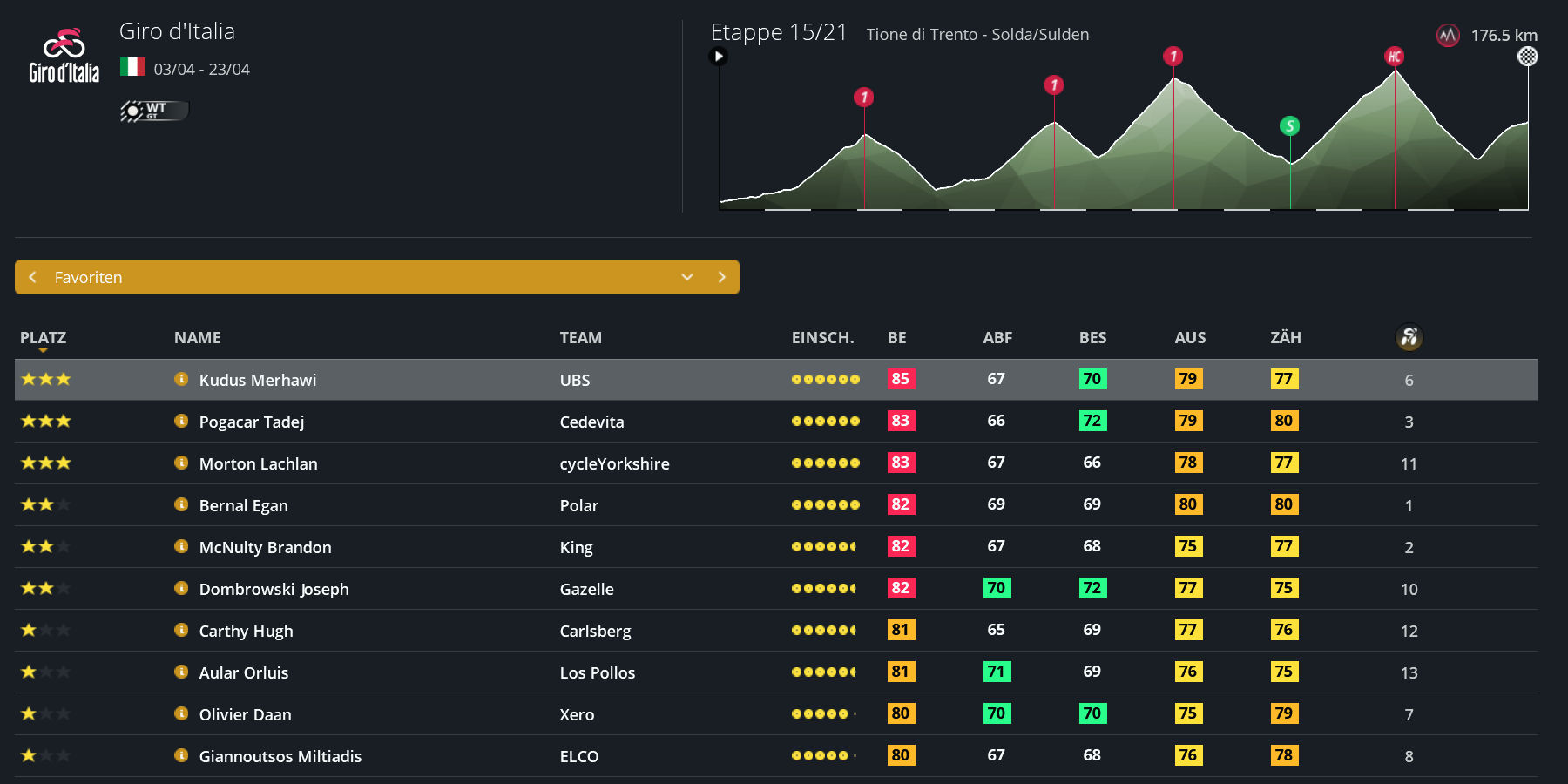This screenshot has width=1568, height=784.
Task: Open info icon for Kudus Merhawi
Action: (x=181, y=379)
